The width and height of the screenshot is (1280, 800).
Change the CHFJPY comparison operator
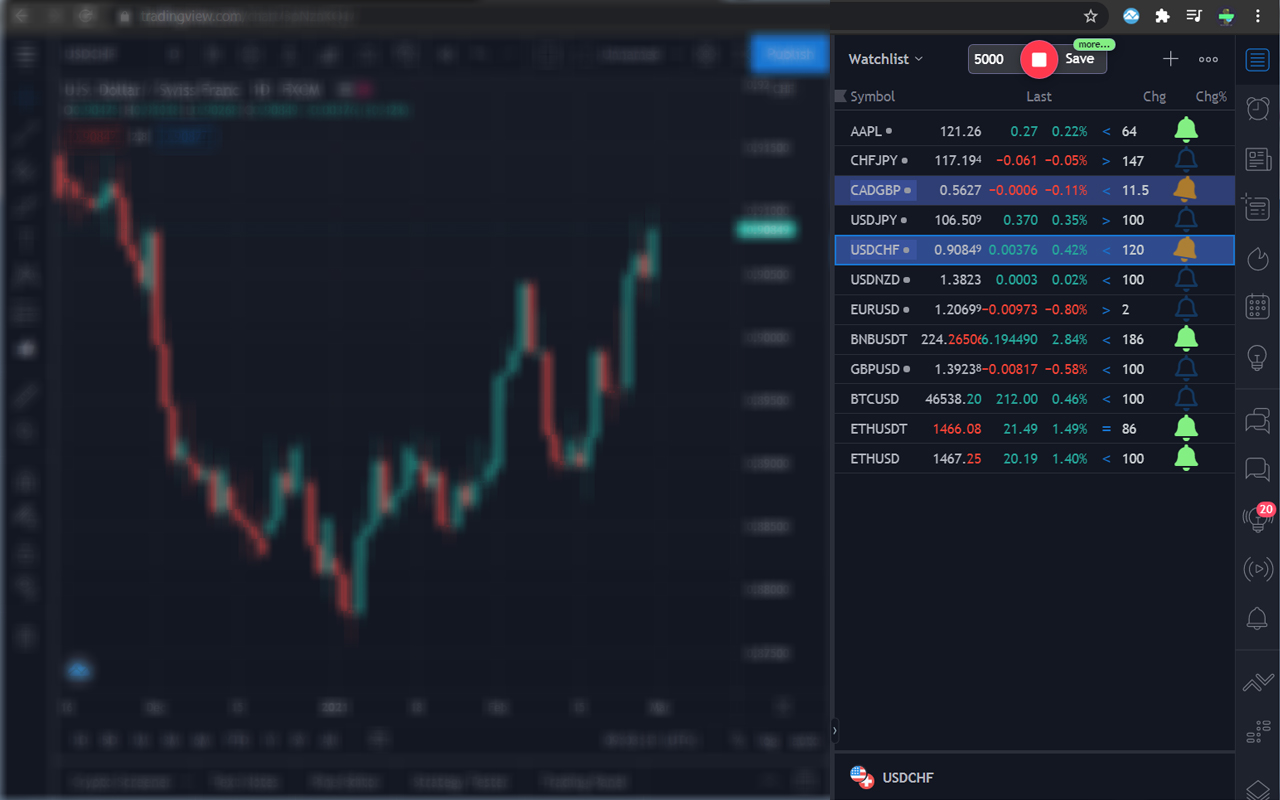[x=1106, y=161]
